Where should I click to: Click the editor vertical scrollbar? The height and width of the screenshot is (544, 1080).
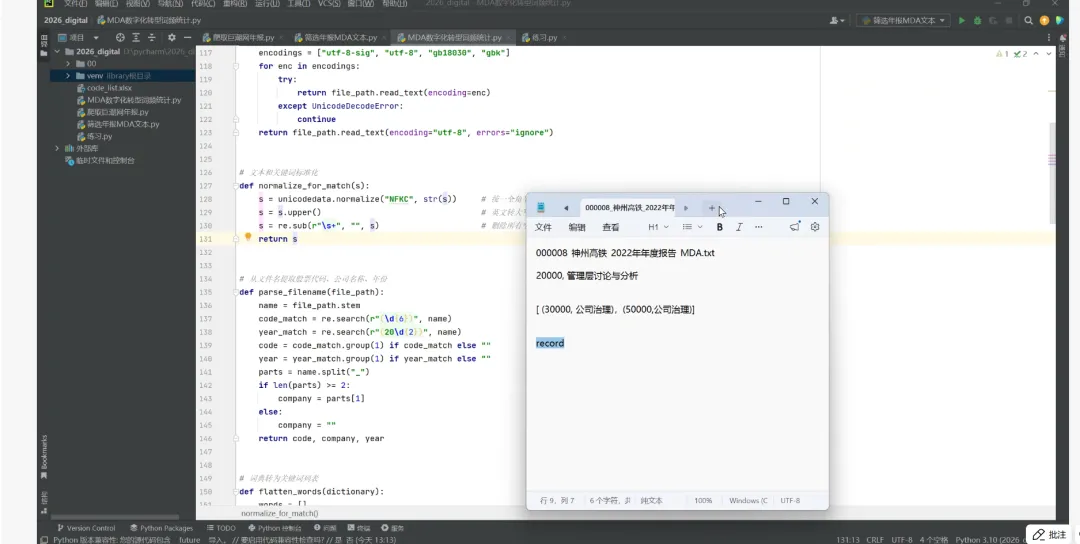pyautogui.click(x=1052, y=172)
